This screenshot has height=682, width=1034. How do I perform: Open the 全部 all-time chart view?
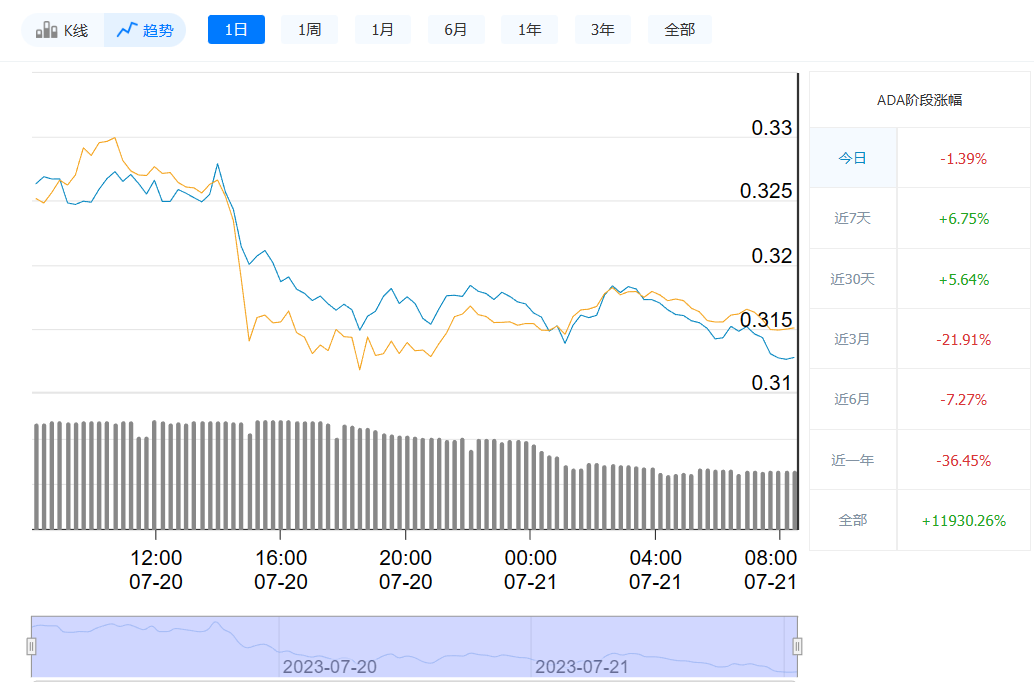[679, 29]
